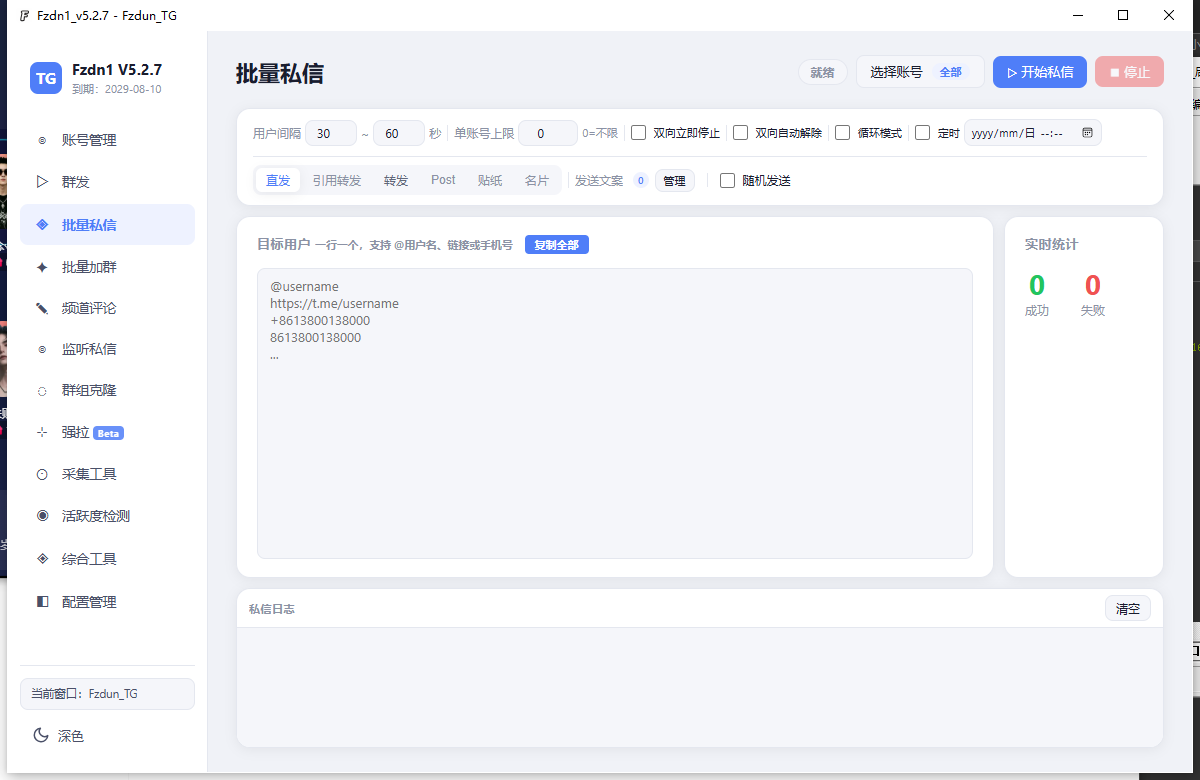Viewport: 1200px width, 780px height.
Task: Open the 监听私信 icon
Action: [42, 349]
